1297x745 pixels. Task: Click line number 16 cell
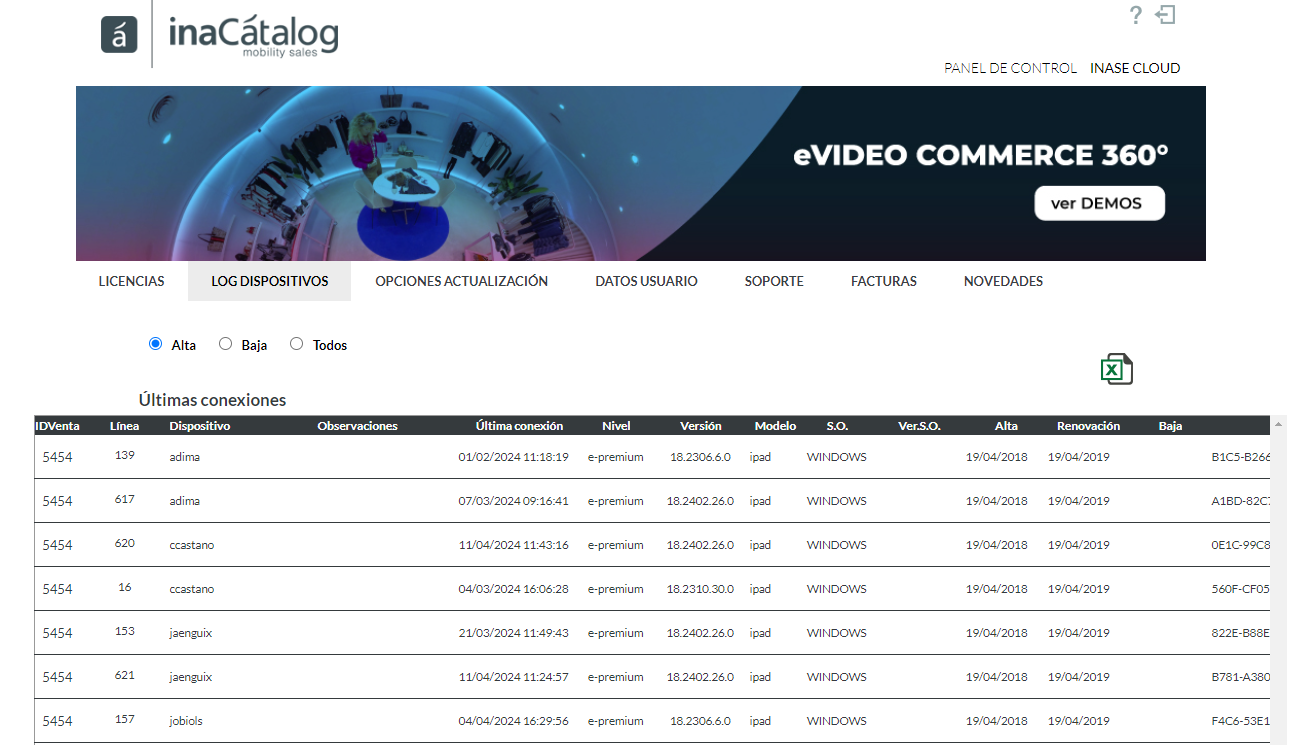125,588
